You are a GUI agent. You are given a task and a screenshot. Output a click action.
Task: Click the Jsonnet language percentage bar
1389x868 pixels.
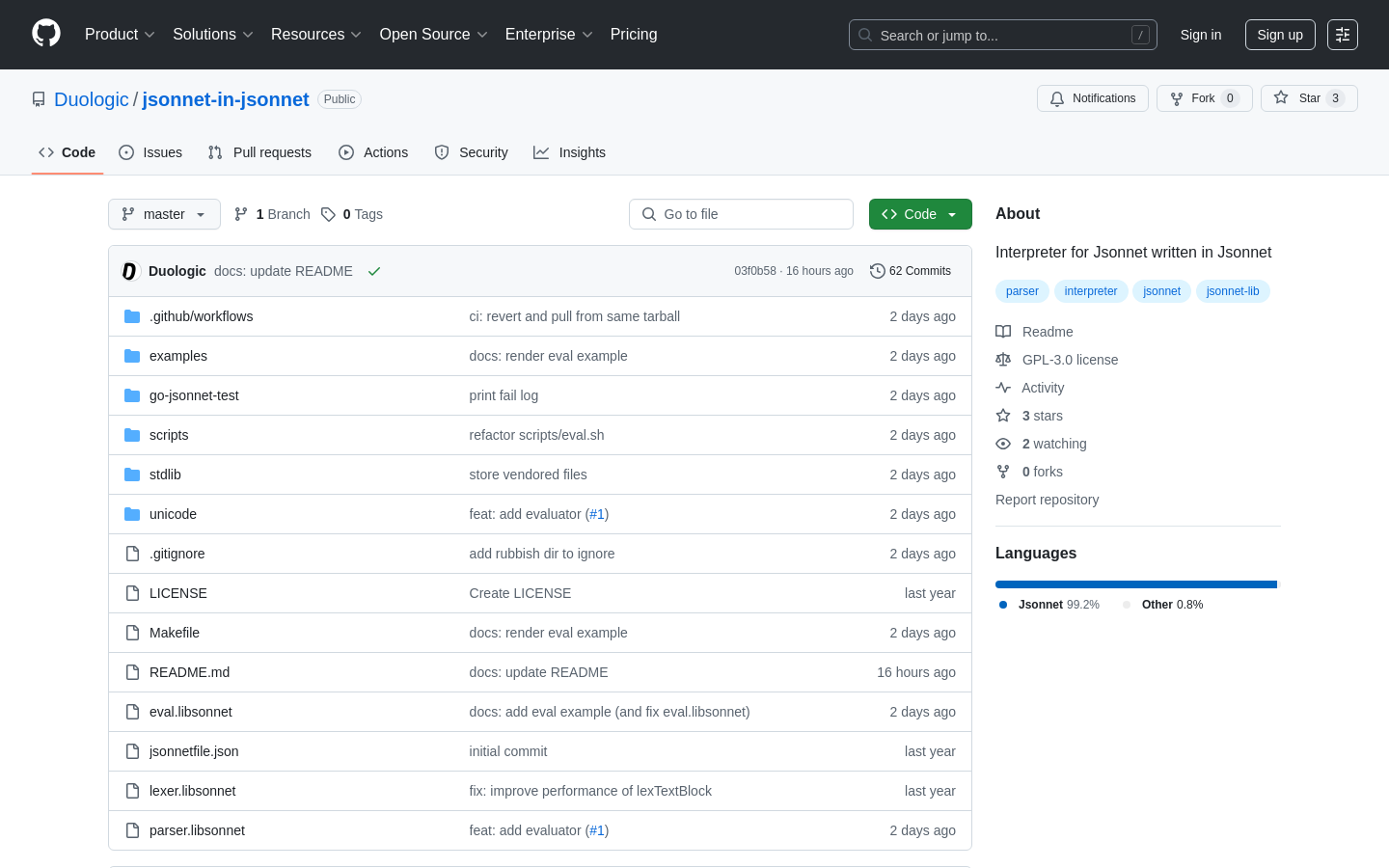pos(1135,584)
